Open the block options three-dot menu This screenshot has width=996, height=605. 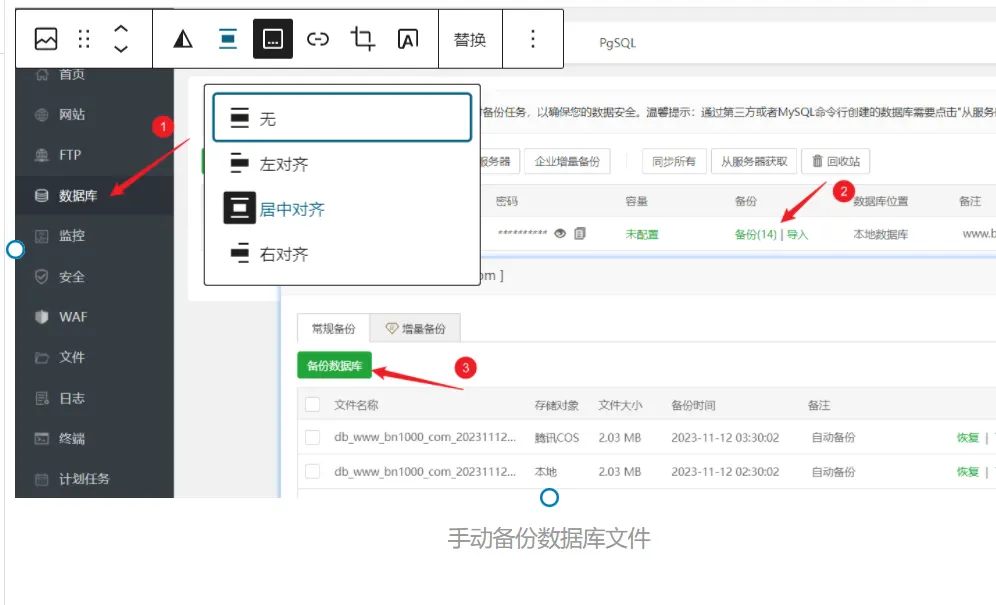click(533, 39)
